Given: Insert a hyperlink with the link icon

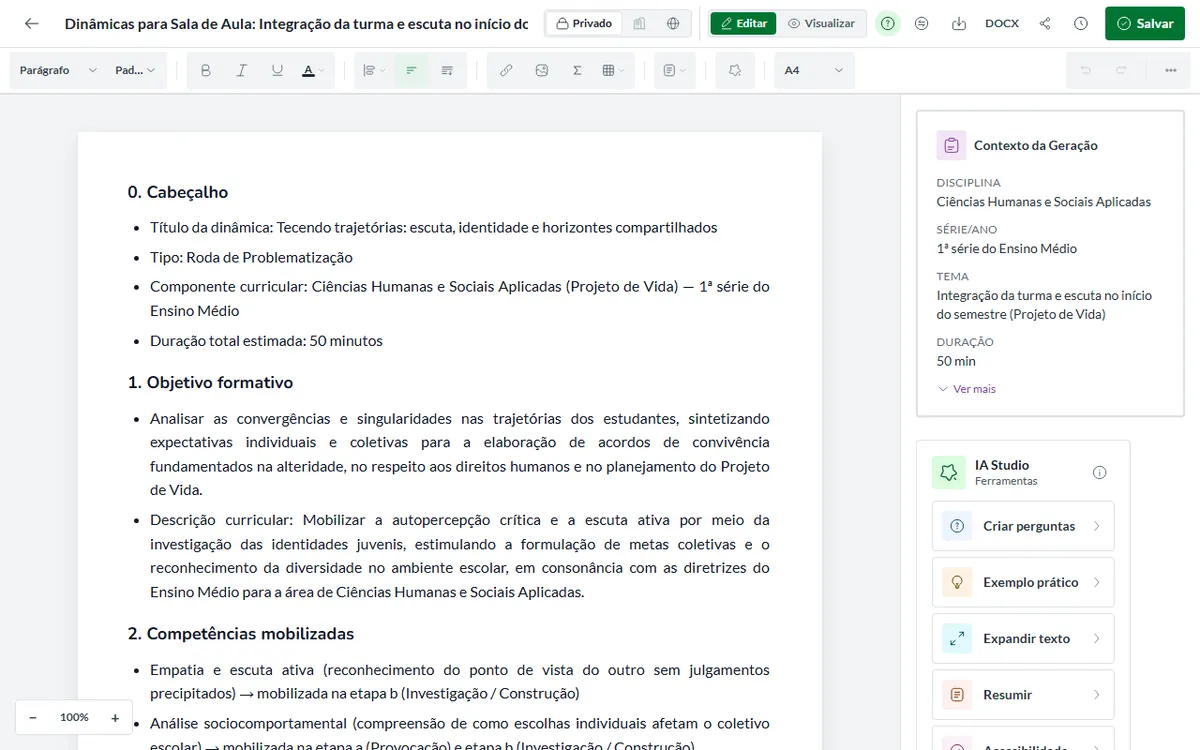Looking at the screenshot, I should [x=506, y=71].
